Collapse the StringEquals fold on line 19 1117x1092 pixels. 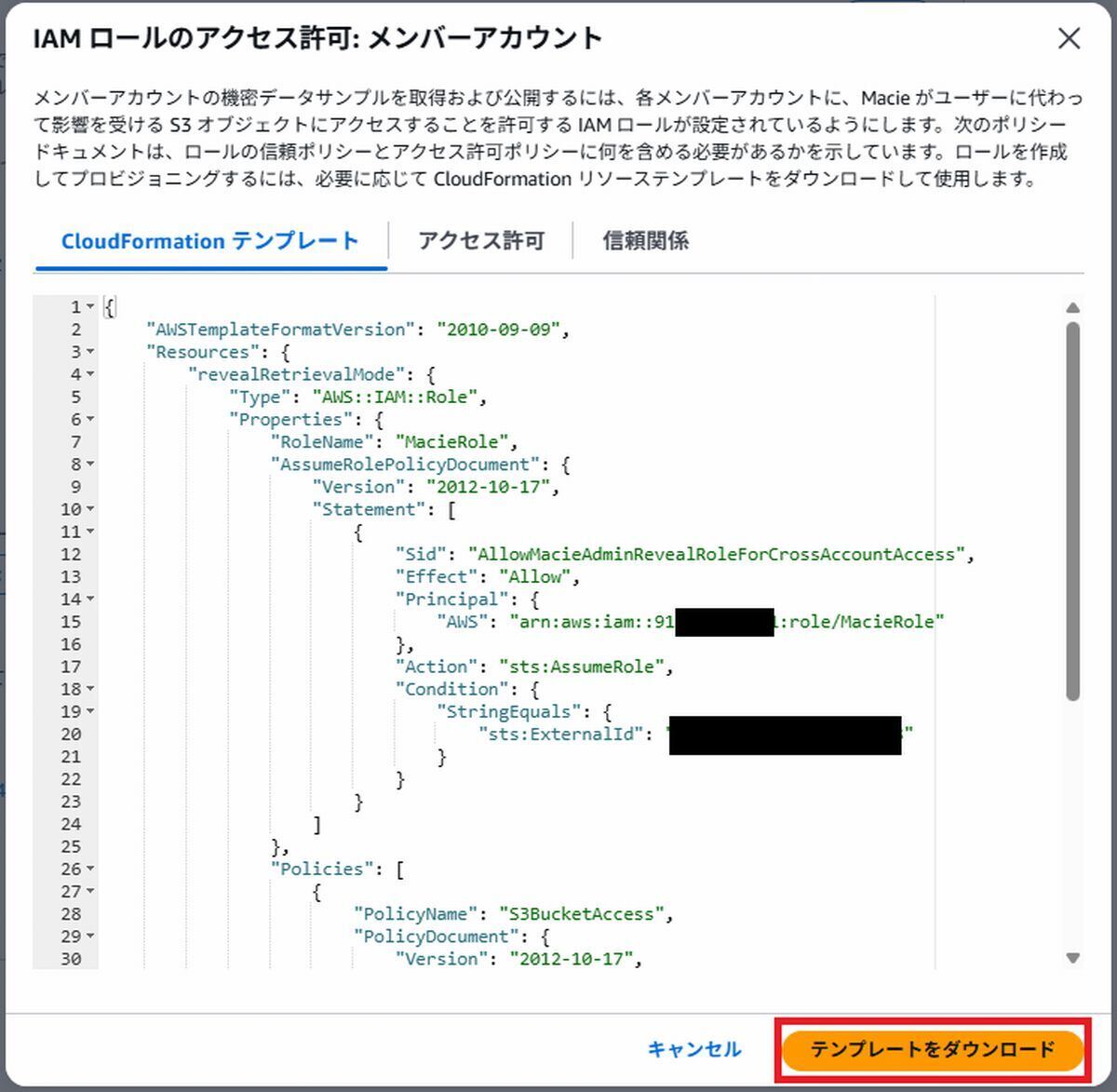tap(90, 711)
